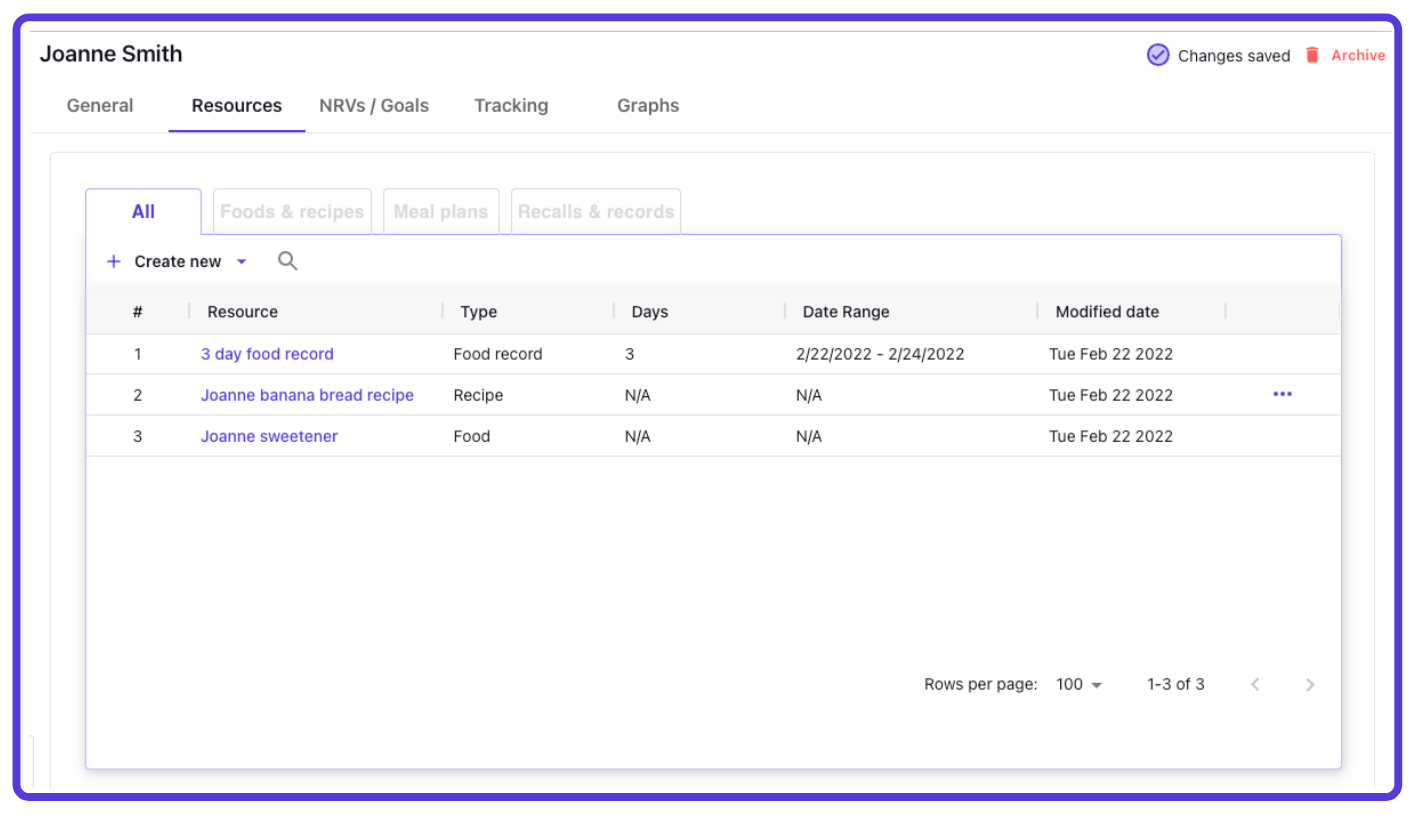Click the 2/22/2022 - 2/24/2022 date range cell
Viewport: 1410px width, 815px height.
880,354
